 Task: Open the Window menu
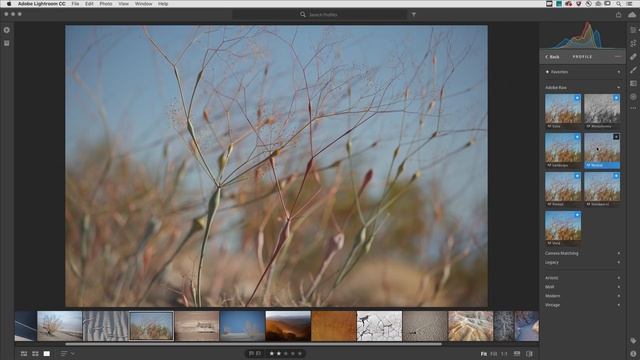(143, 4)
